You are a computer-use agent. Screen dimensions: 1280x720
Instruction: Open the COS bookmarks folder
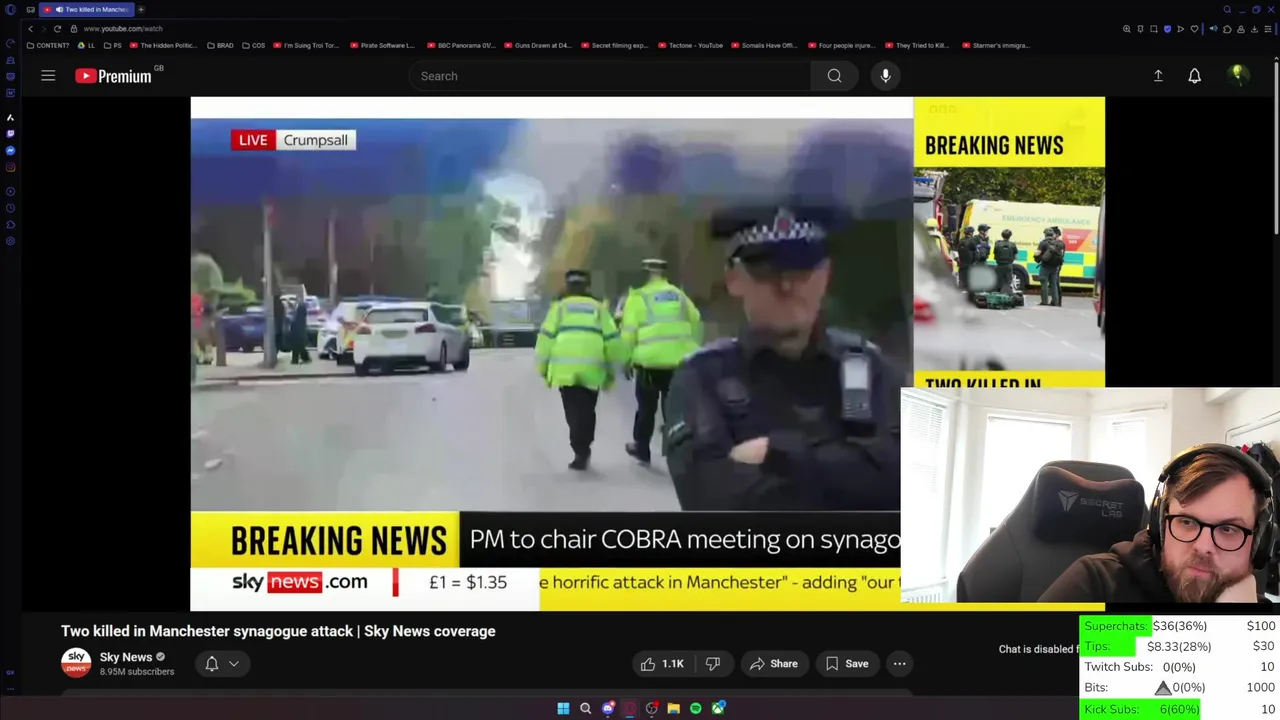pos(254,45)
